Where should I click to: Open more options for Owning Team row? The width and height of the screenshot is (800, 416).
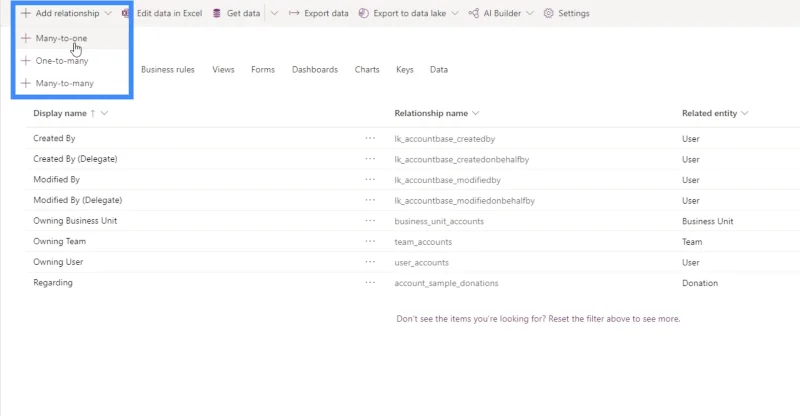[x=370, y=241]
